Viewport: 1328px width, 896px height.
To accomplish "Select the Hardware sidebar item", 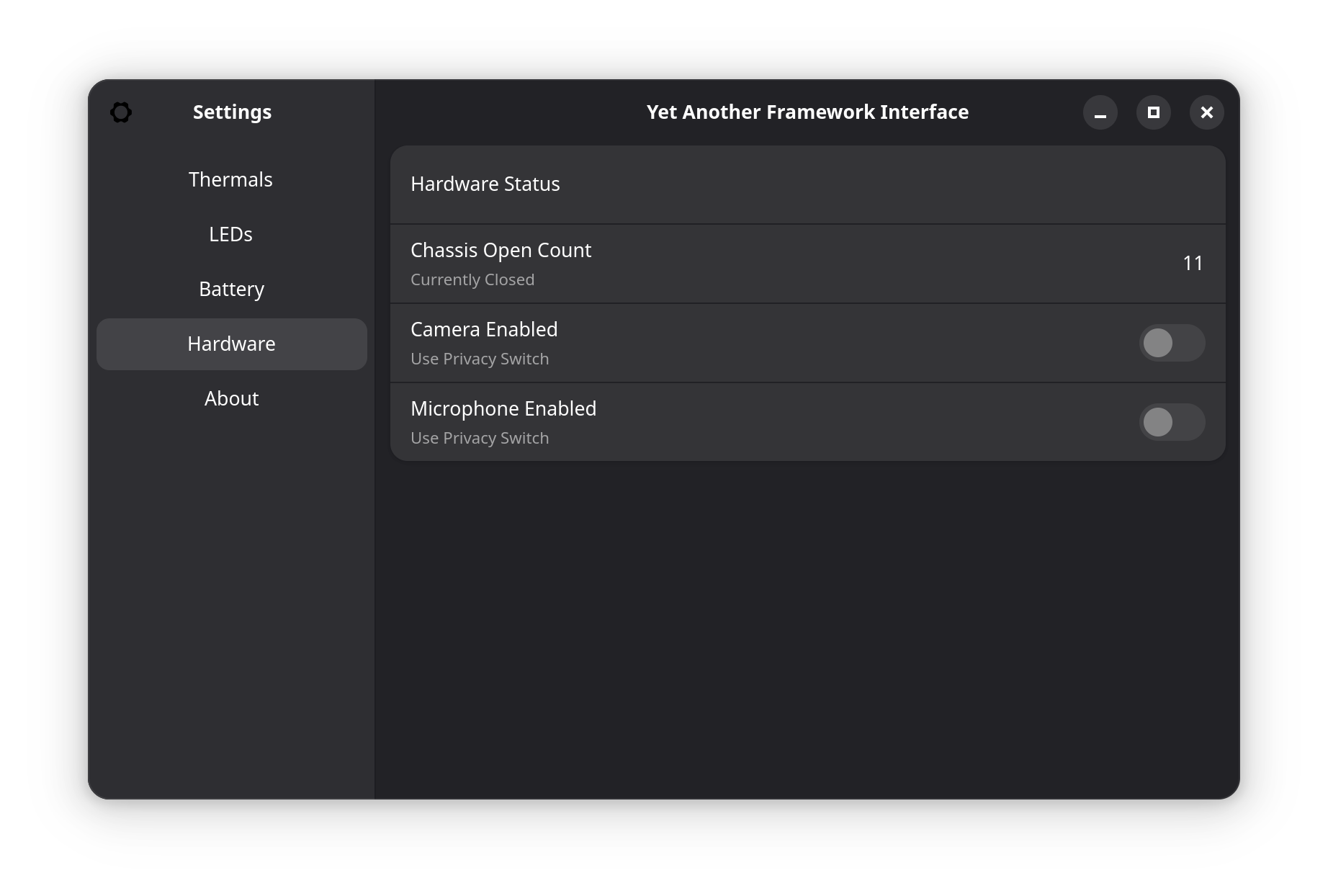I will click(x=231, y=344).
